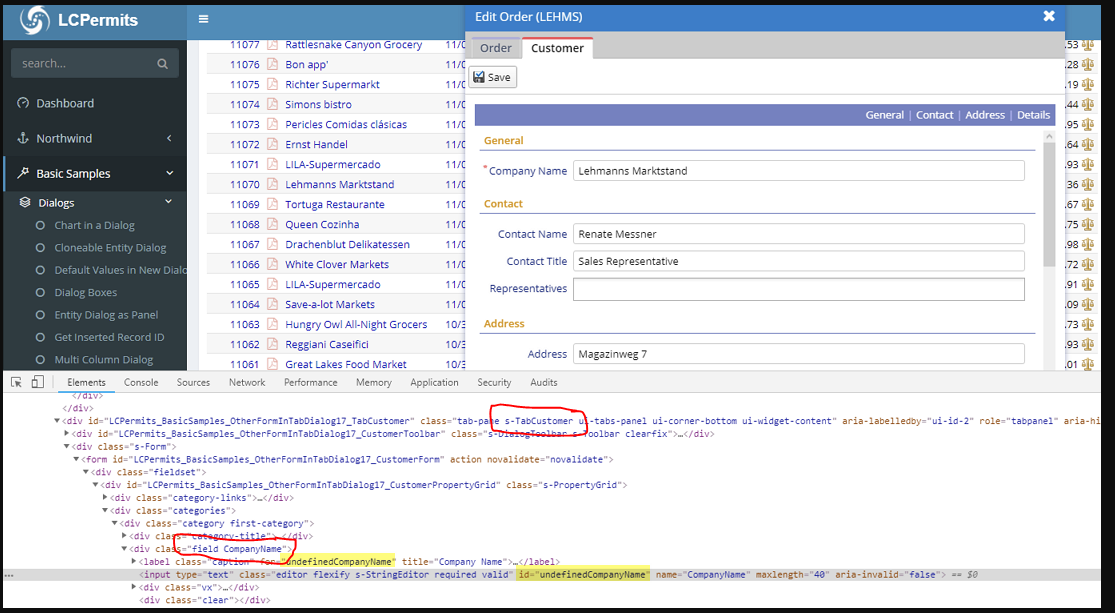Toggle the DevTools device toolbar icon
The image size is (1115, 613).
[x=38, y=382]
